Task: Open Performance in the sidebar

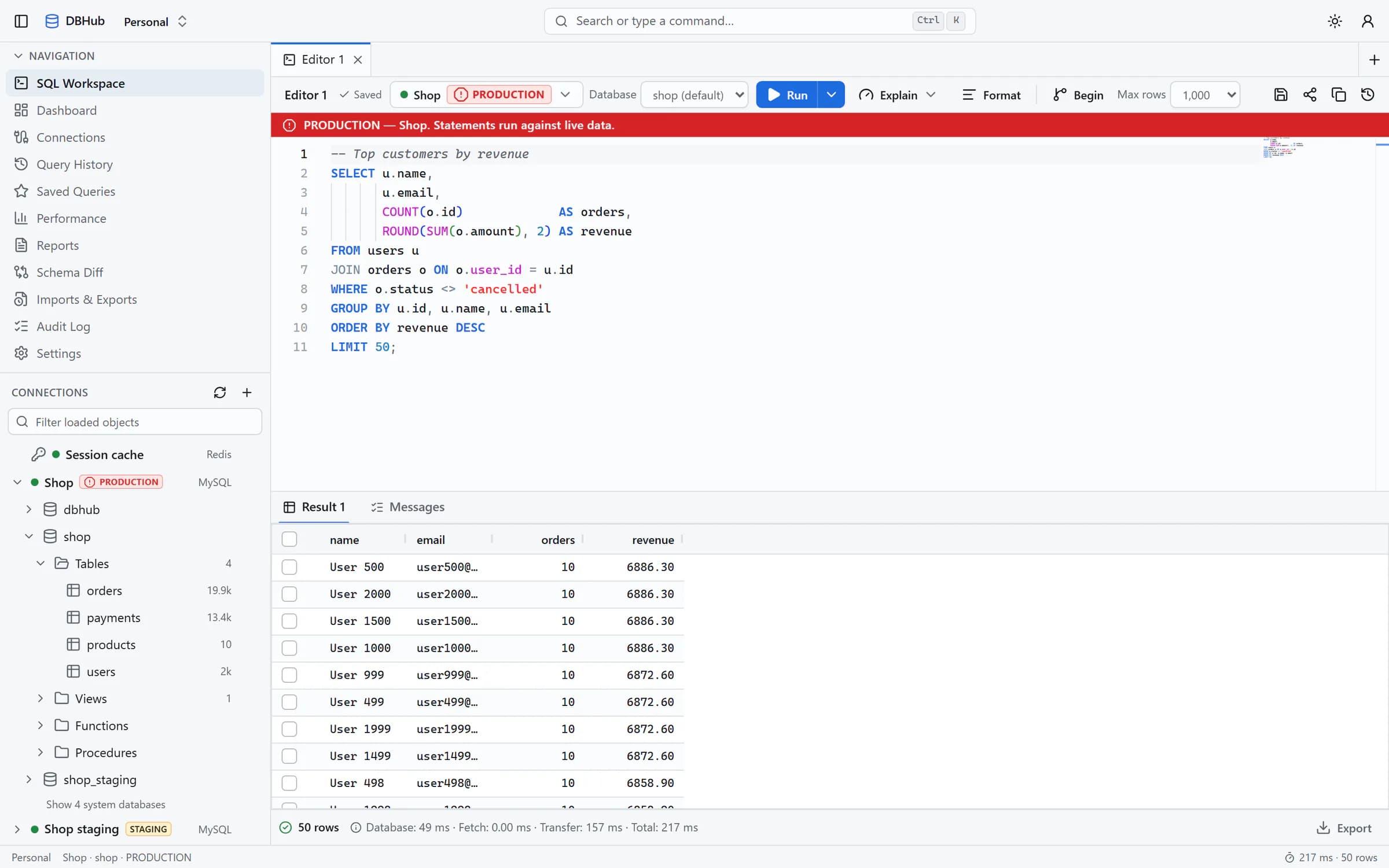Action: 135,218
